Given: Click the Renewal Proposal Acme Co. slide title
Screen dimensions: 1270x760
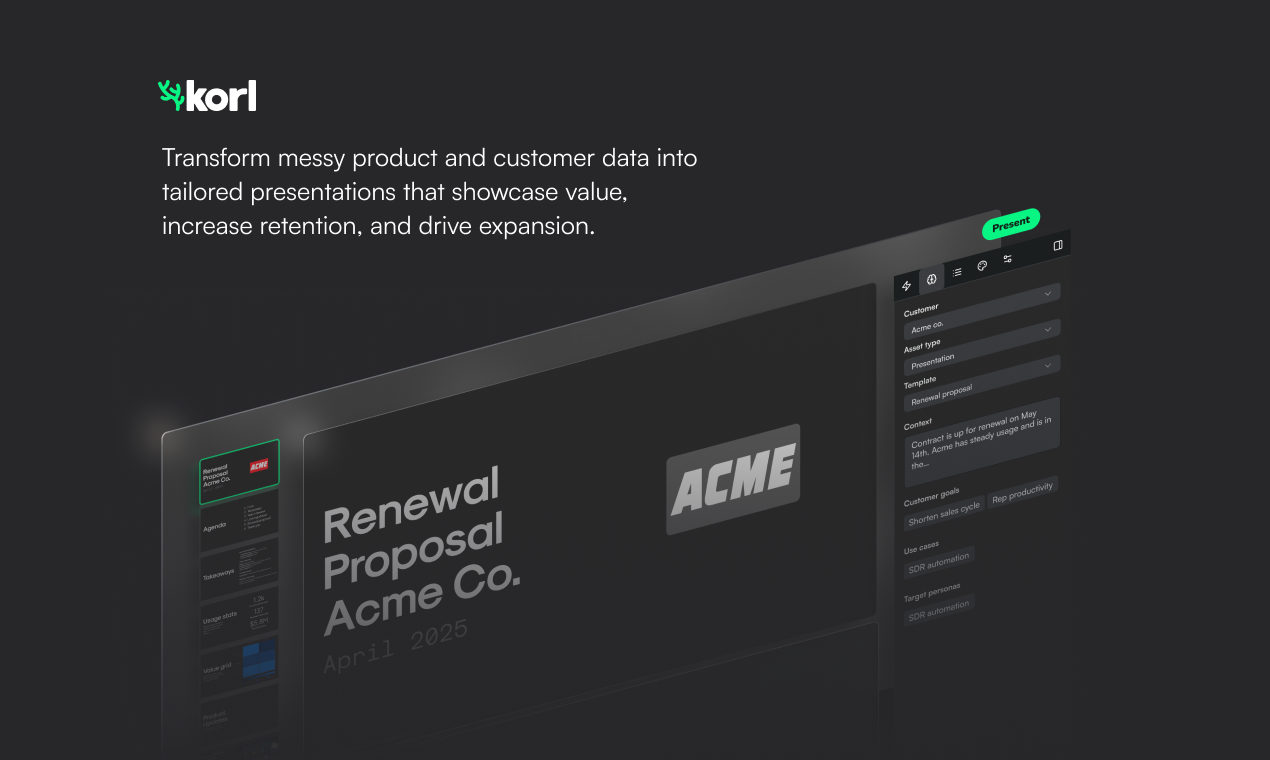Looking at the screenshot, I should pos(421,552).
